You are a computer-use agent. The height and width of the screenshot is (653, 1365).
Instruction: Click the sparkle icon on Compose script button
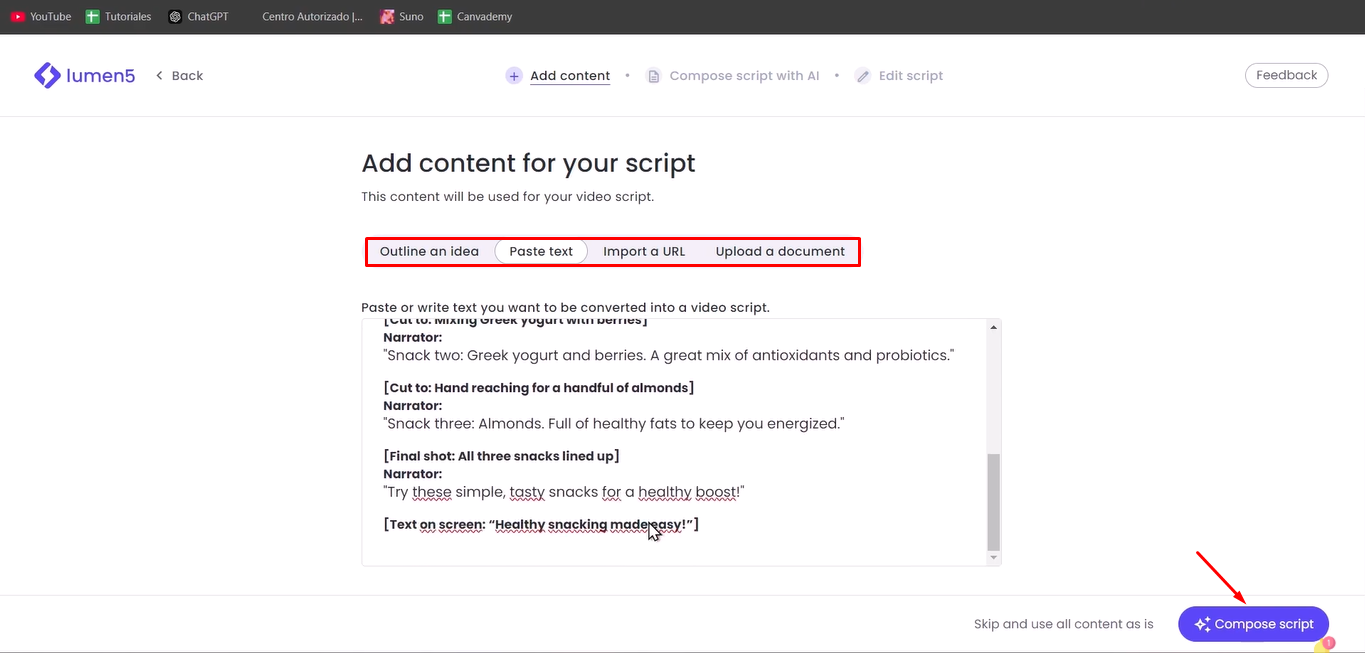[1200, 623]
